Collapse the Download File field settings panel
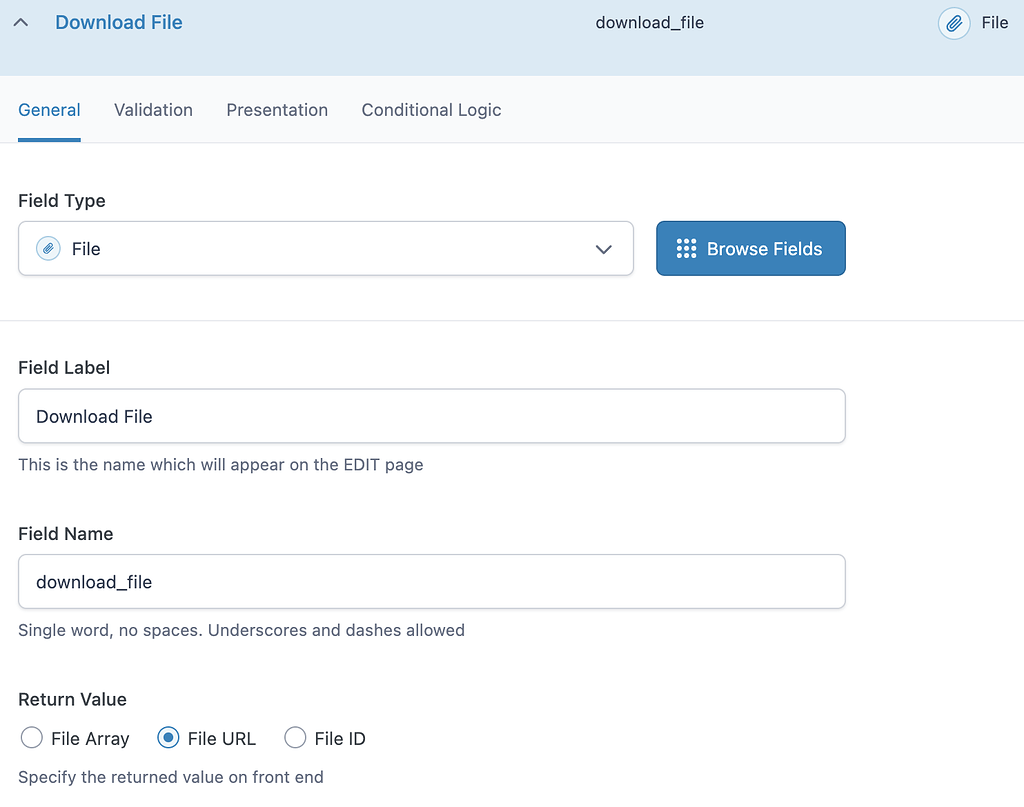 pyautogui.click(x=22, y=22)
